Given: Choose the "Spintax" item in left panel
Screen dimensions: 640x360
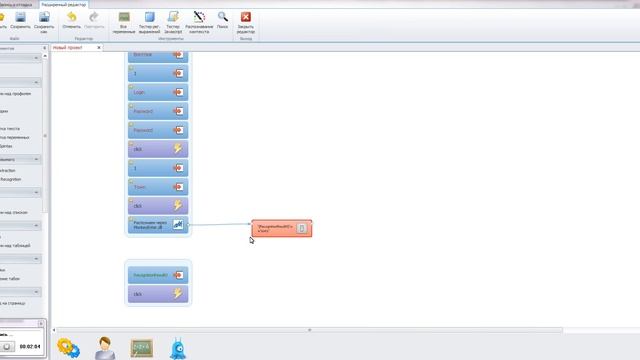Looking at the screenshot, I should [x=6, y=146].
